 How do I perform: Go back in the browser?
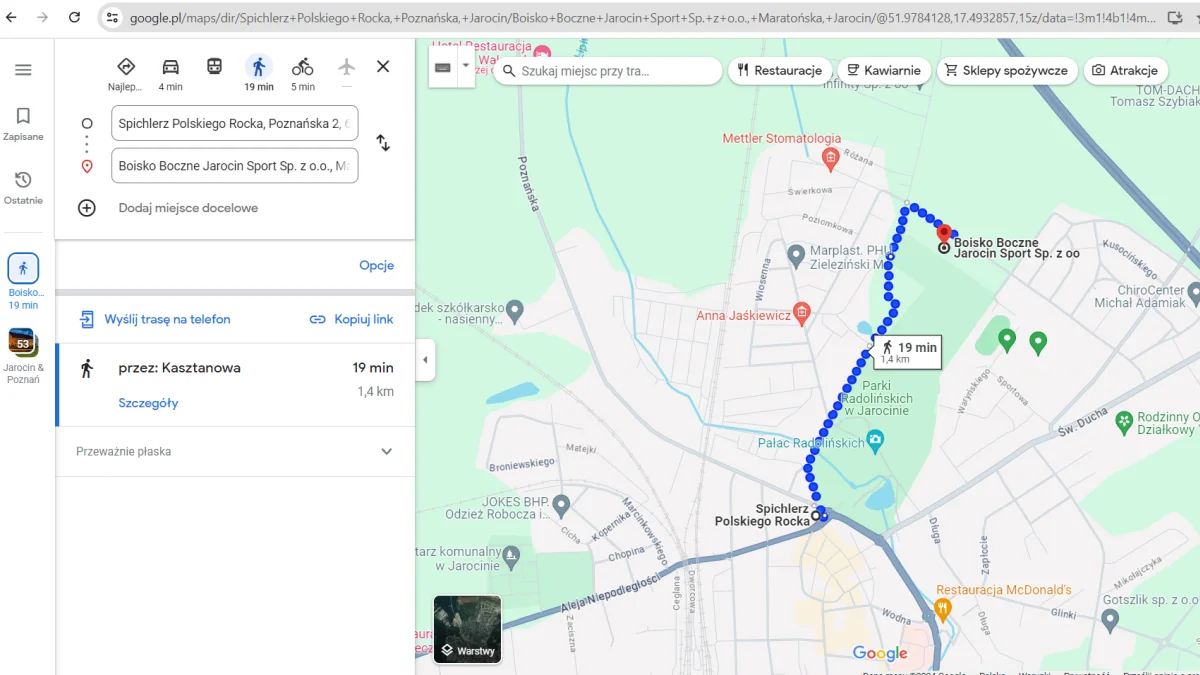click(x=12, y=18)
